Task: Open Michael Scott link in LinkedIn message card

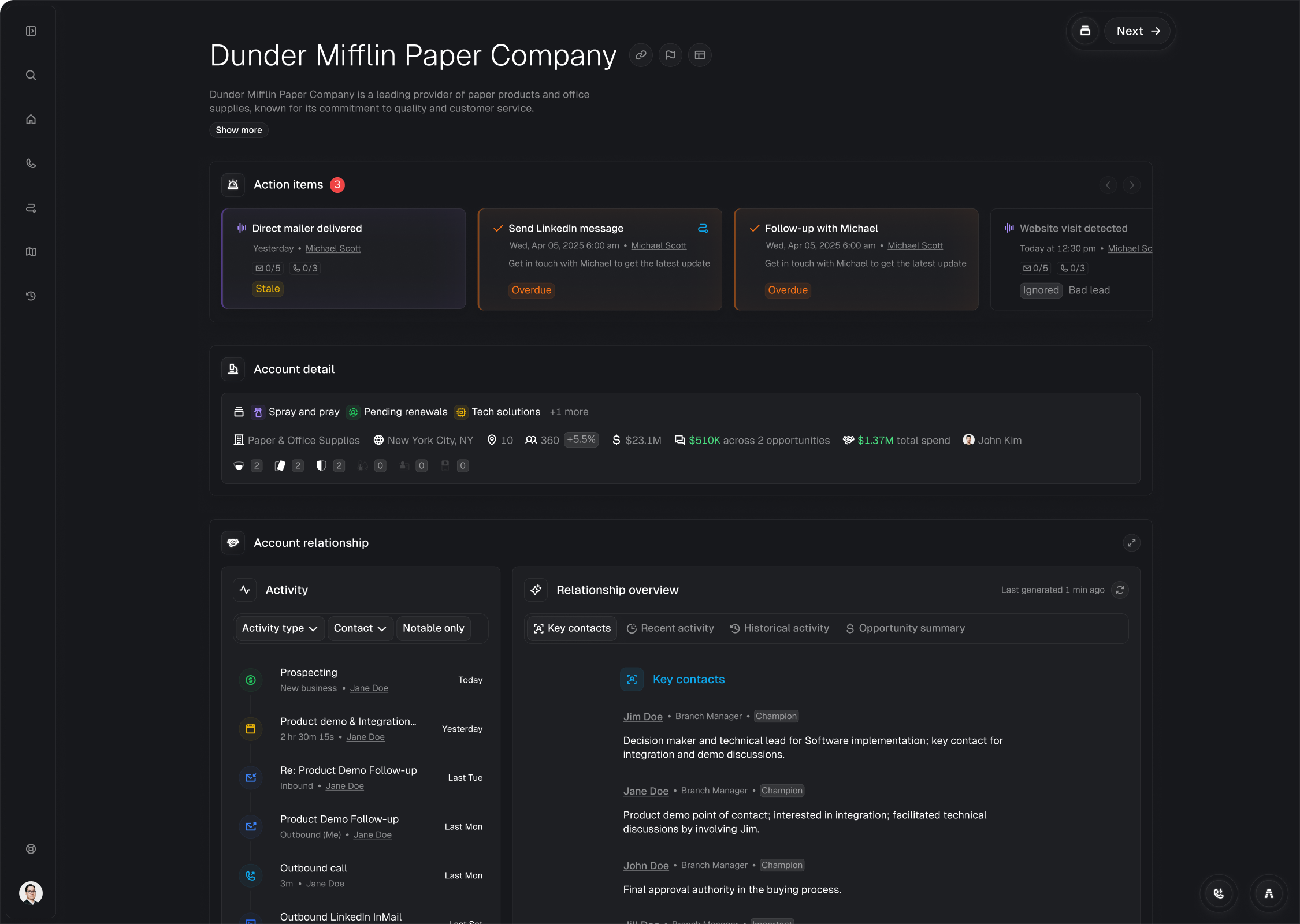Action: pyautogui.click(x=659, y=245)
